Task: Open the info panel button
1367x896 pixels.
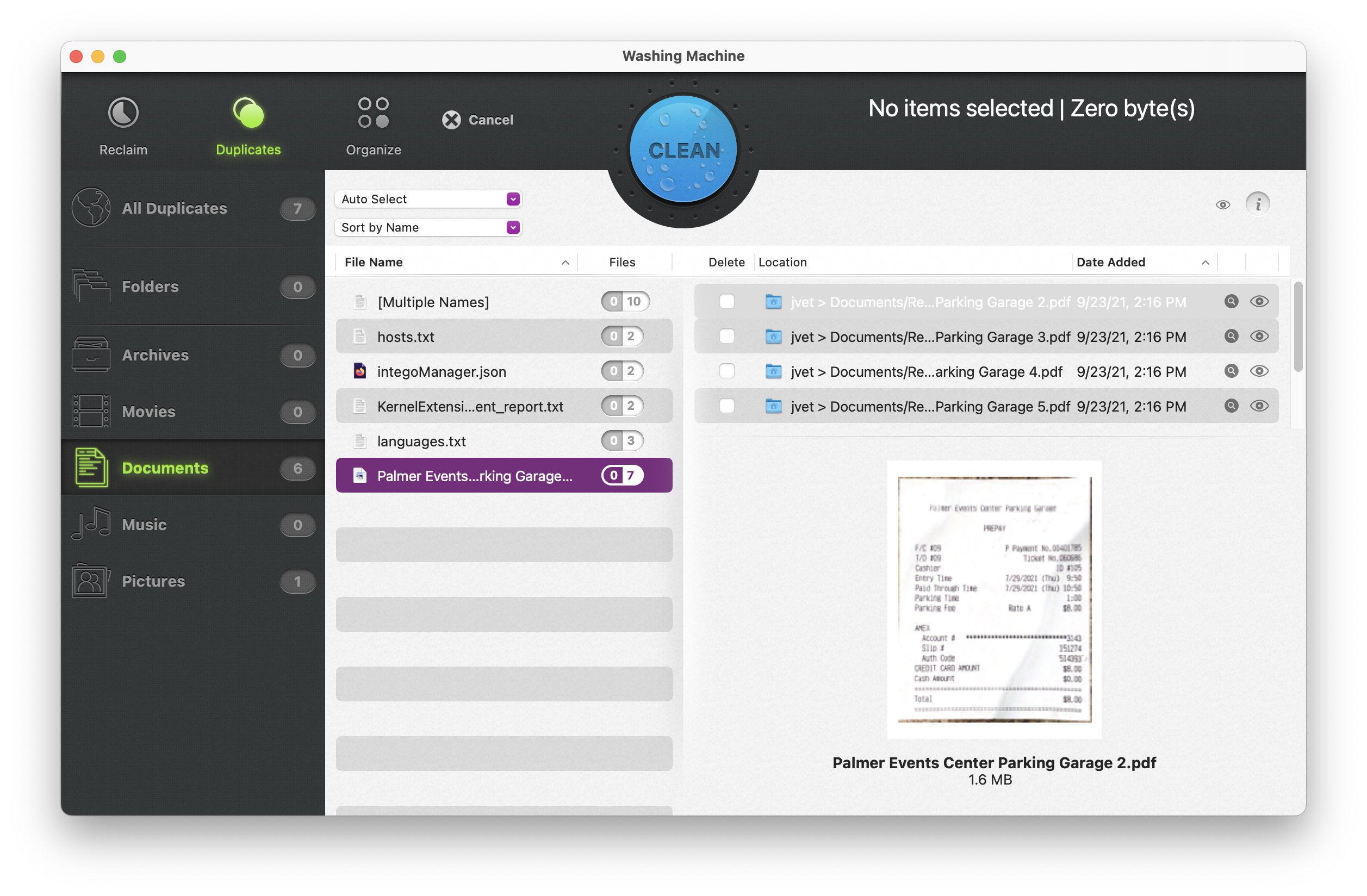Action: 1257,204
